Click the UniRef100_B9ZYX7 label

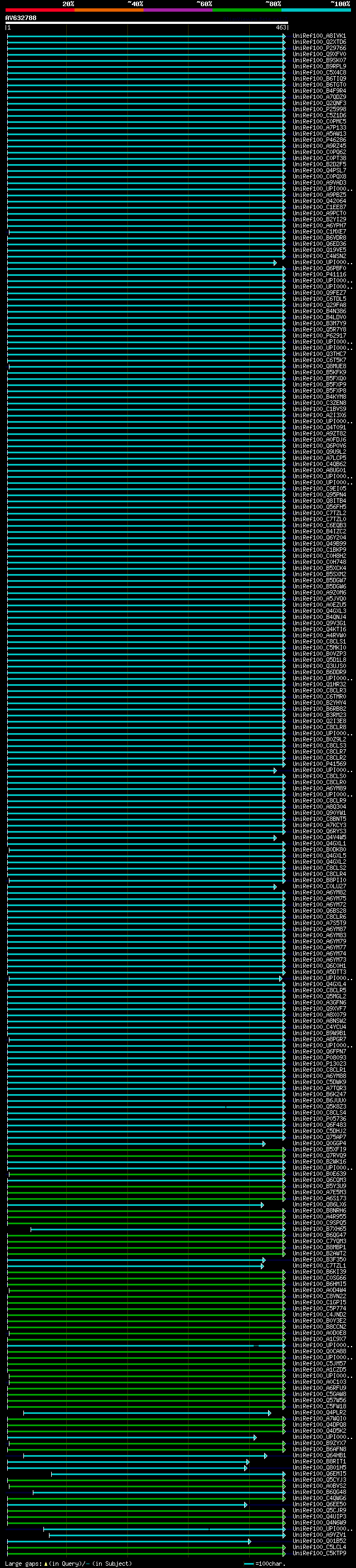click(x=319, y=1443)
